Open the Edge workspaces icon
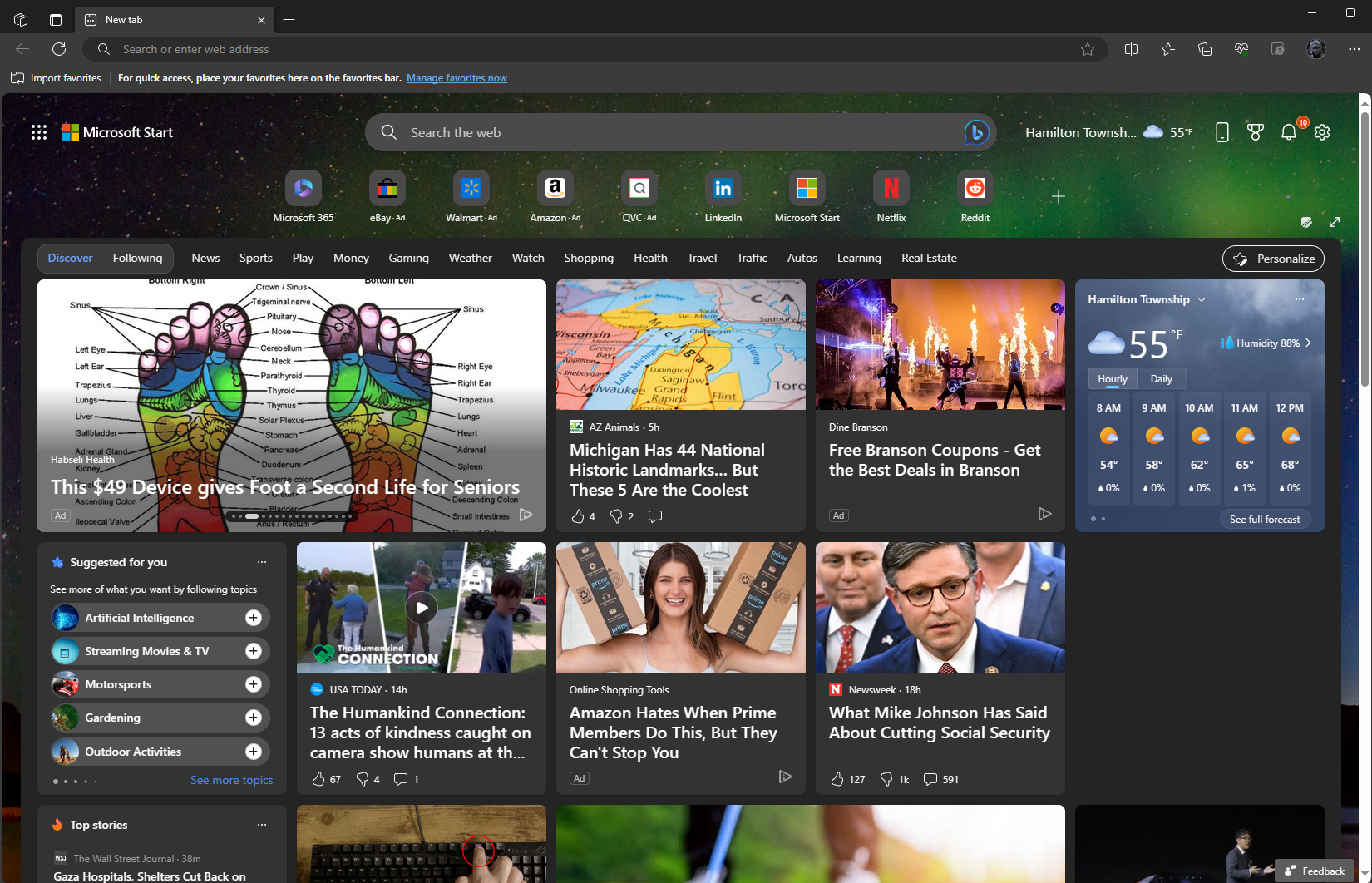This screenshot has height=883, width=1372. pyautogui.click(x=21, y=19)
